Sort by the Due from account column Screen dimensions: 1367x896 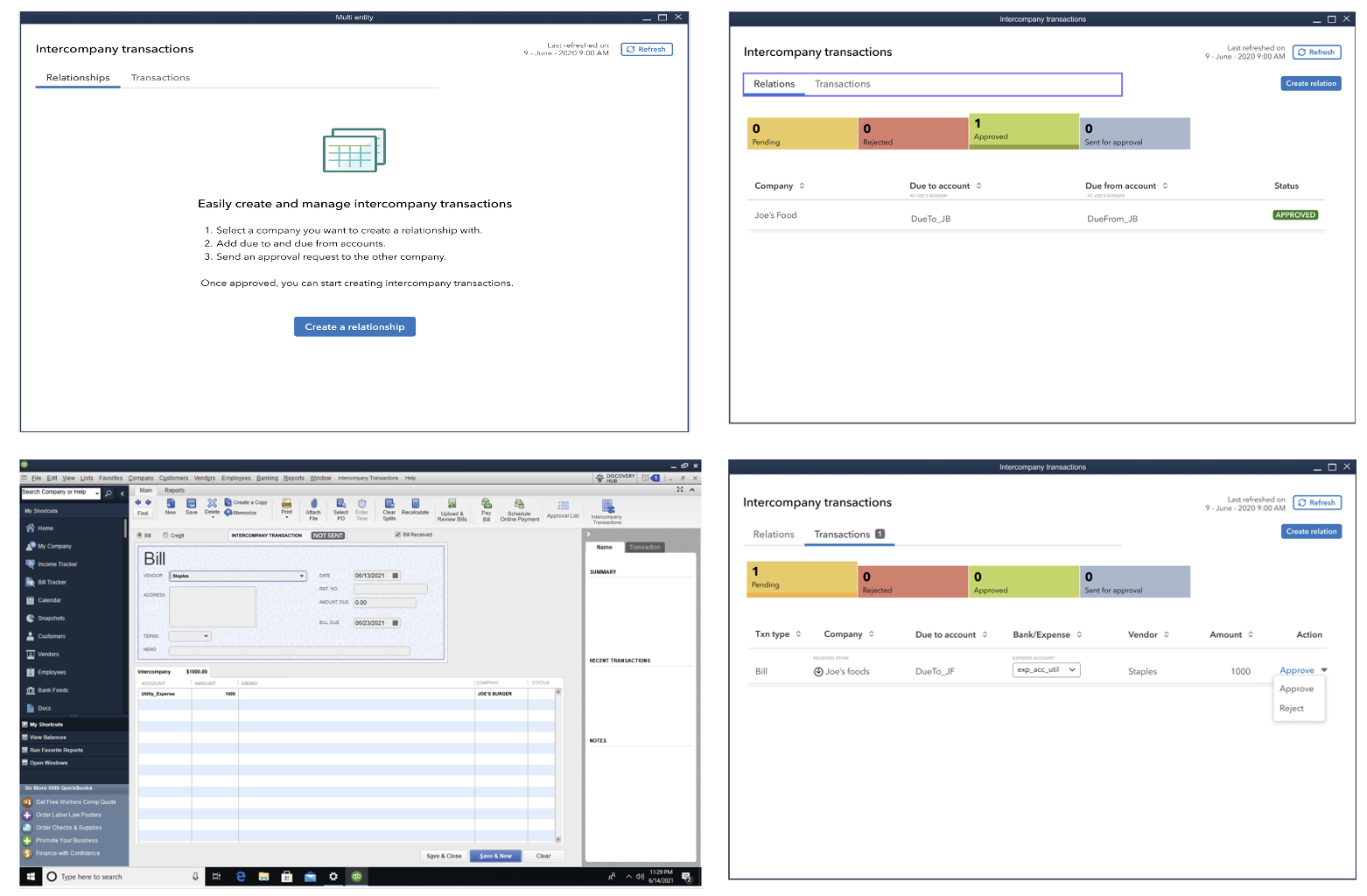pos(1126,186)
